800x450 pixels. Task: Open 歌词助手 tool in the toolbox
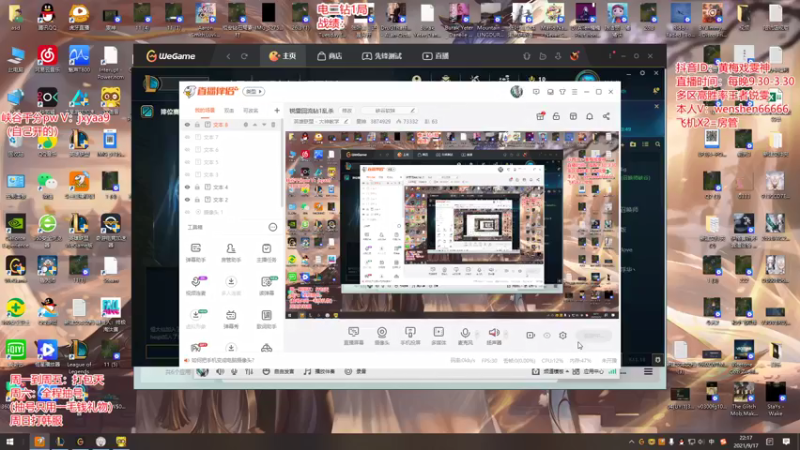click(x=266, y=319)
